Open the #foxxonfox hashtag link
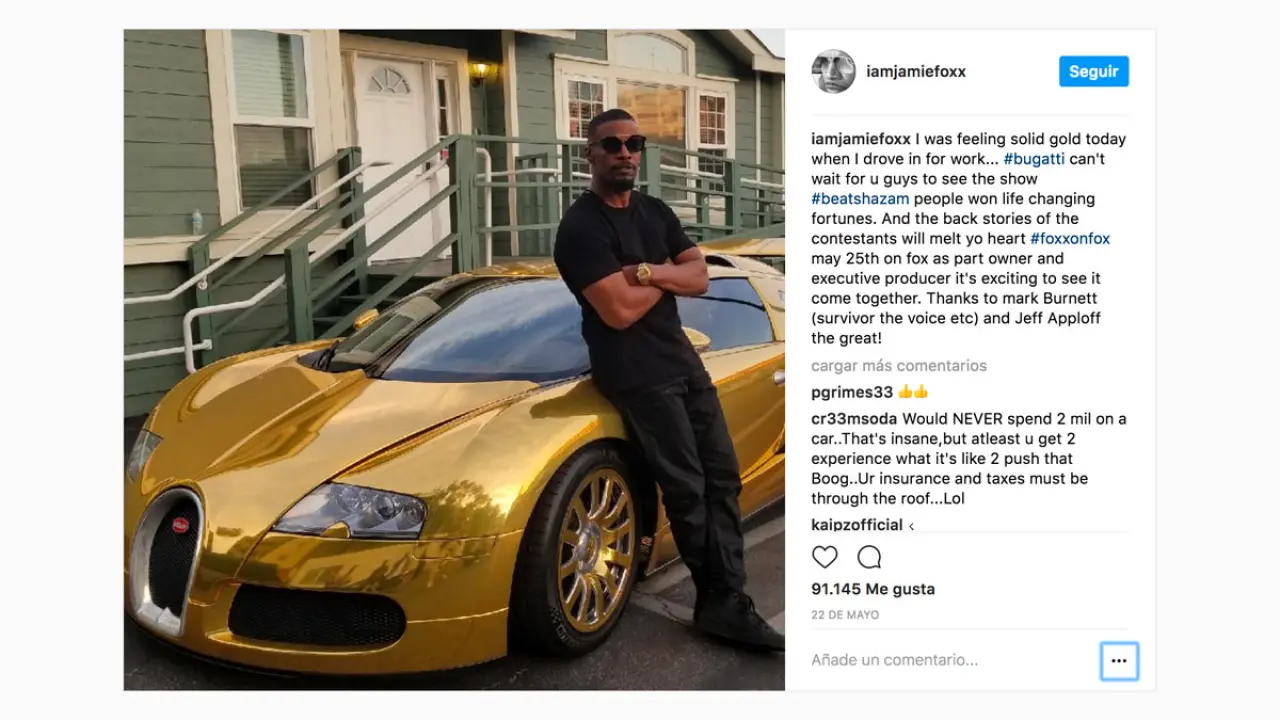 point(1070,239)
